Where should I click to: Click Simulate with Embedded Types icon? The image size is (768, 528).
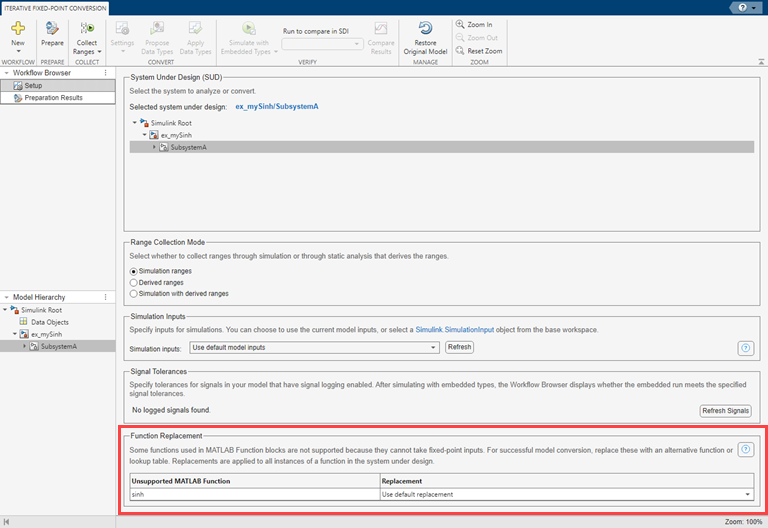point(249,28)
